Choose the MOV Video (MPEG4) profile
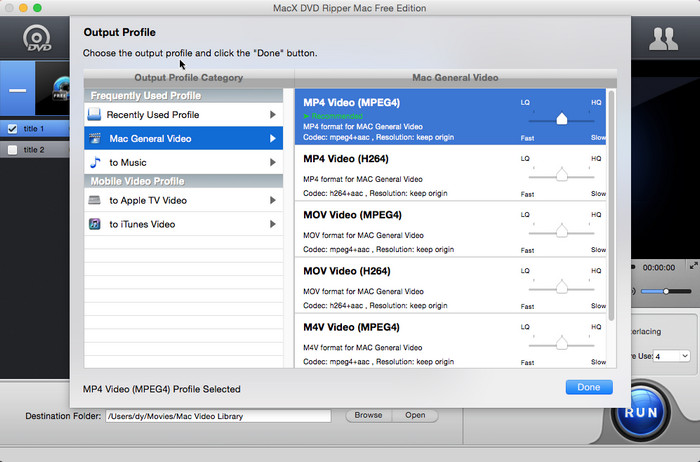 pyautogui.click(x=450, y=229)
